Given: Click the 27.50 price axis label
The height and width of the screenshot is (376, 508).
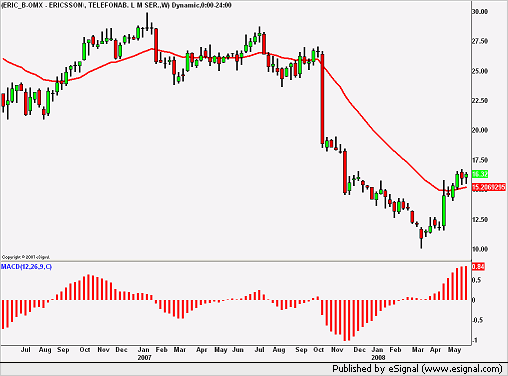Looking at the screenshot, I should pos(480,41).
